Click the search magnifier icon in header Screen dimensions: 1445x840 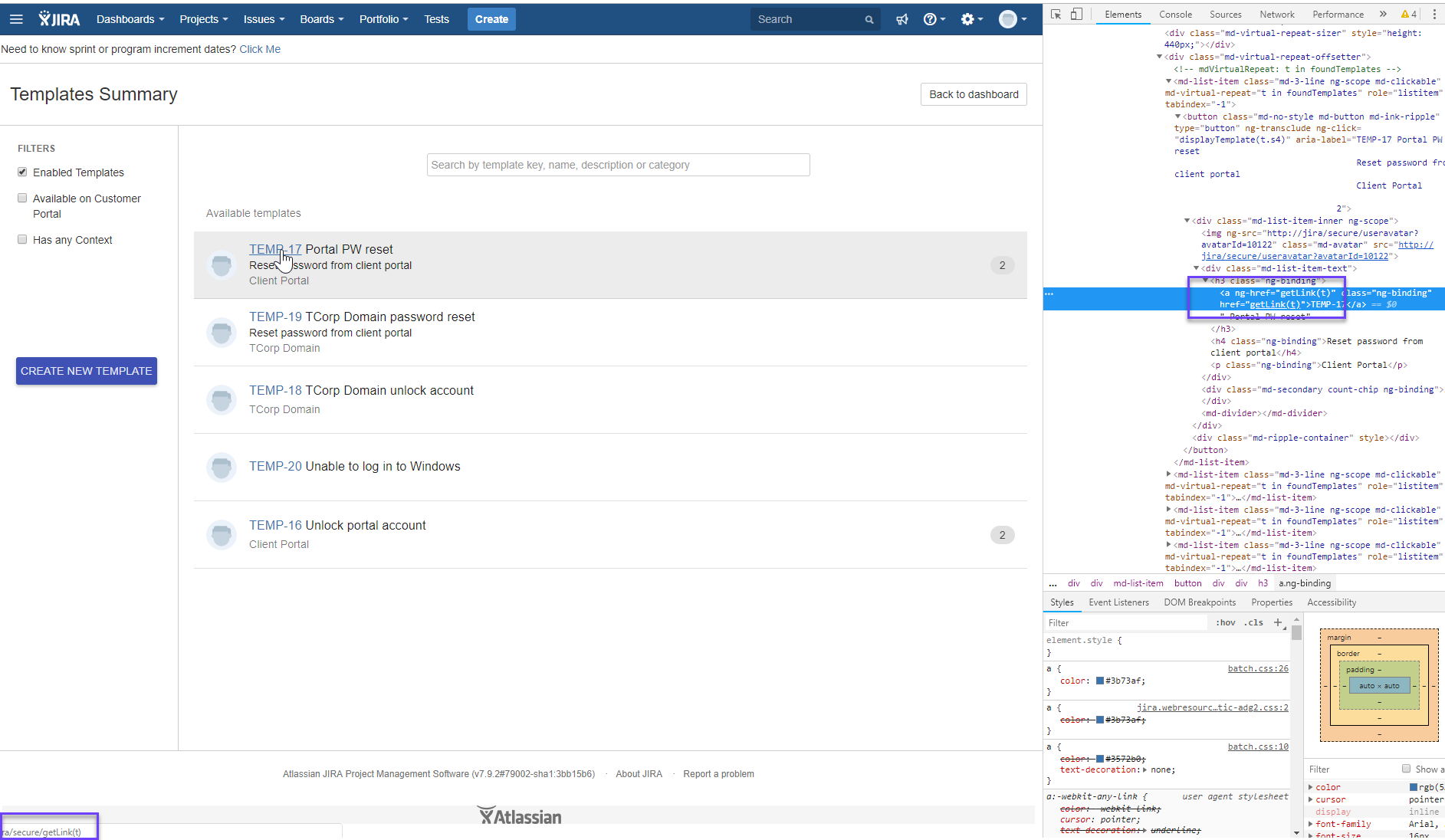(869, 20)
